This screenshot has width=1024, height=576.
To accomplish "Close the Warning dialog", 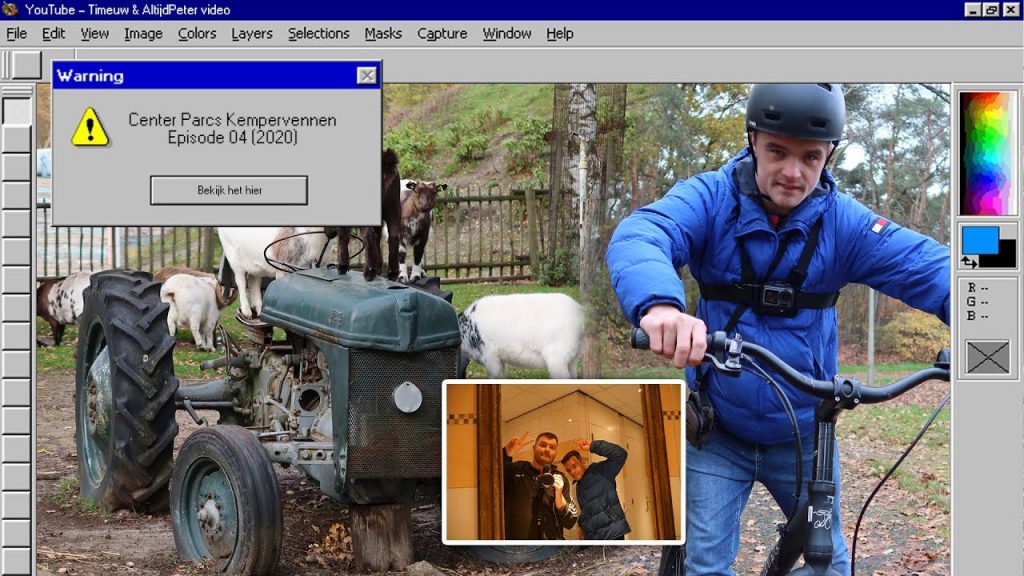I will 367,76.
